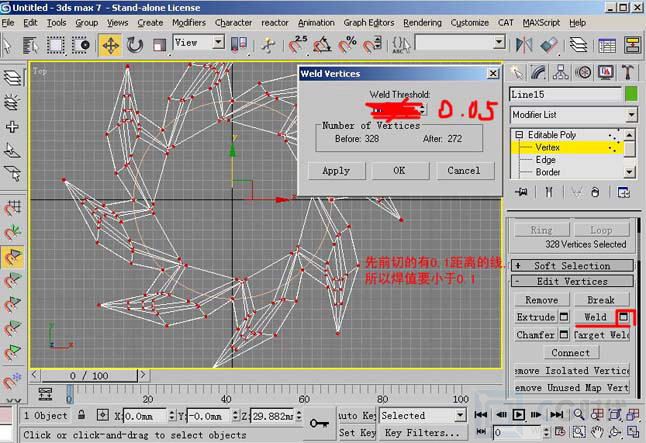646x443 pixels.
Task: Open Schematic View icon
Action: pos(632,45)
